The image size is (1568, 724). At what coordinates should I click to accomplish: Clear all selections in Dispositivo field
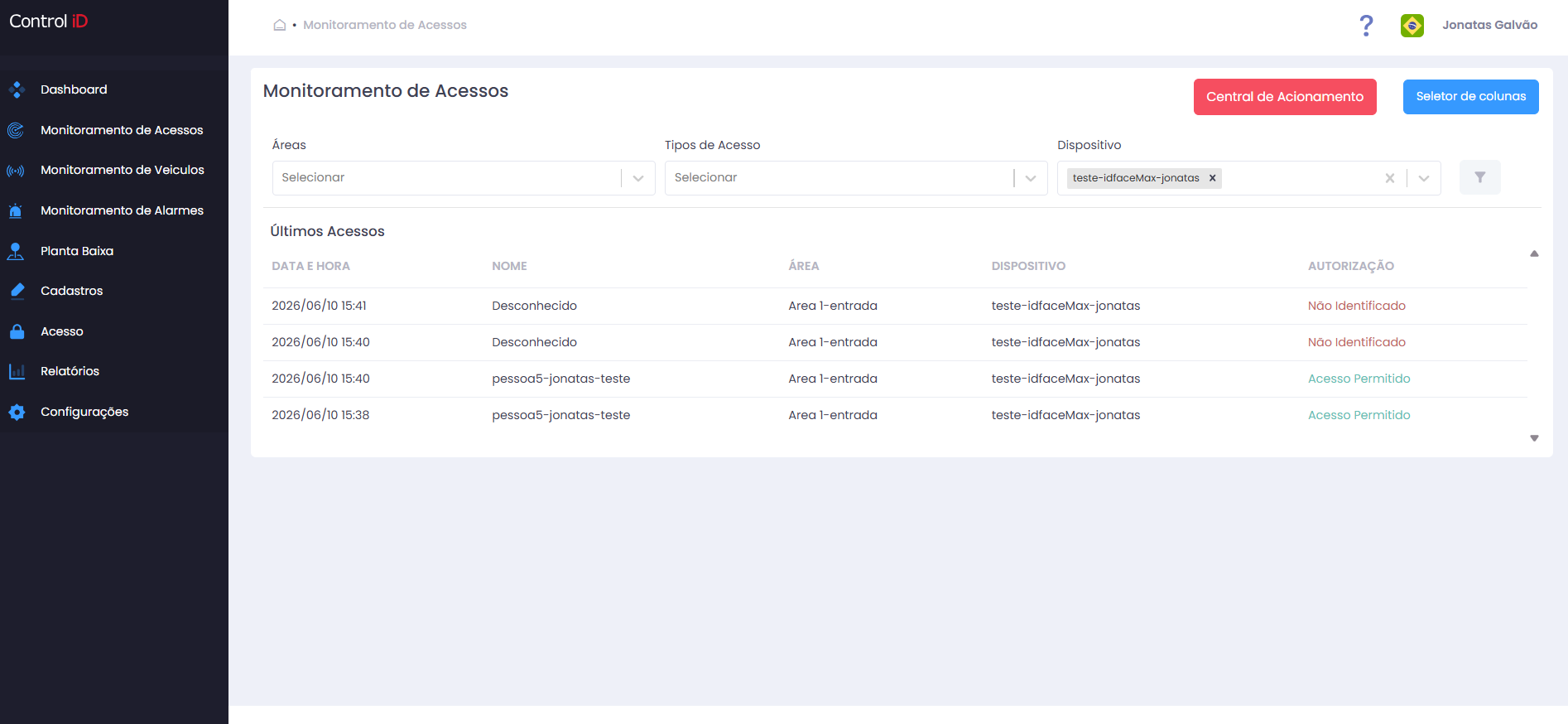[1390, 178]
